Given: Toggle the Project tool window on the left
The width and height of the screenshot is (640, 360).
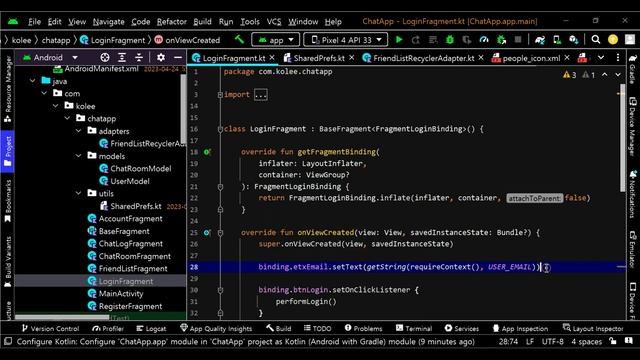Looking at the screenshot, I should [8, 151].
